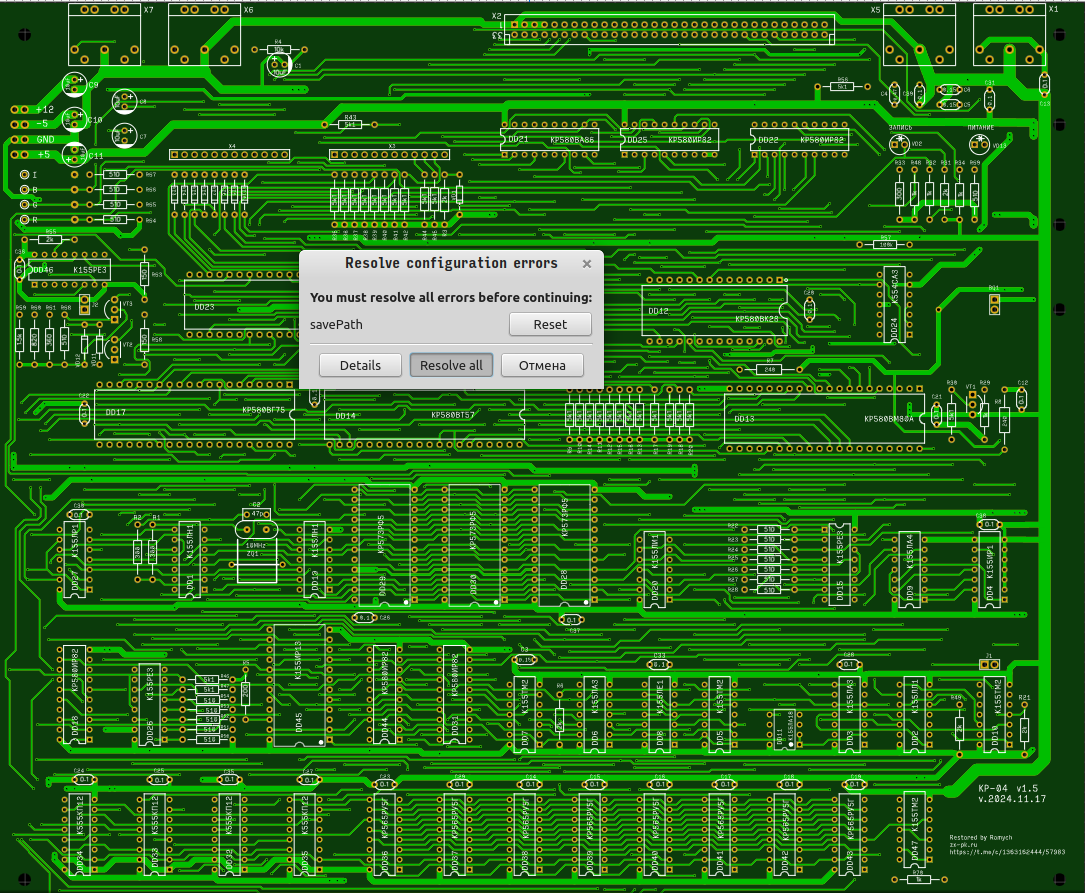Click the DD17 KP580ВГ75 chip outline

(x=194, y=412)
